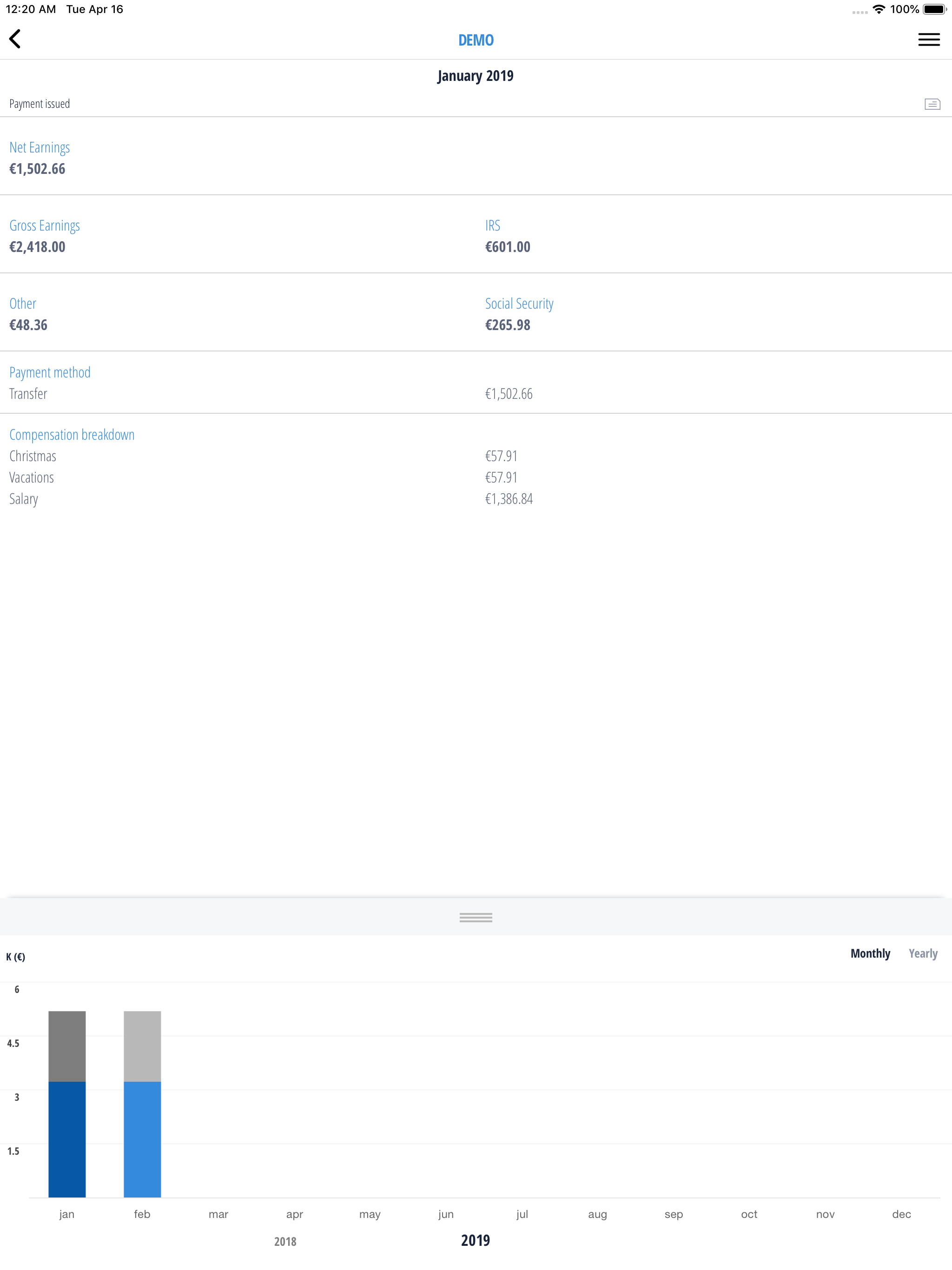
Task: Tap the battery indicator
Action: 934,9
